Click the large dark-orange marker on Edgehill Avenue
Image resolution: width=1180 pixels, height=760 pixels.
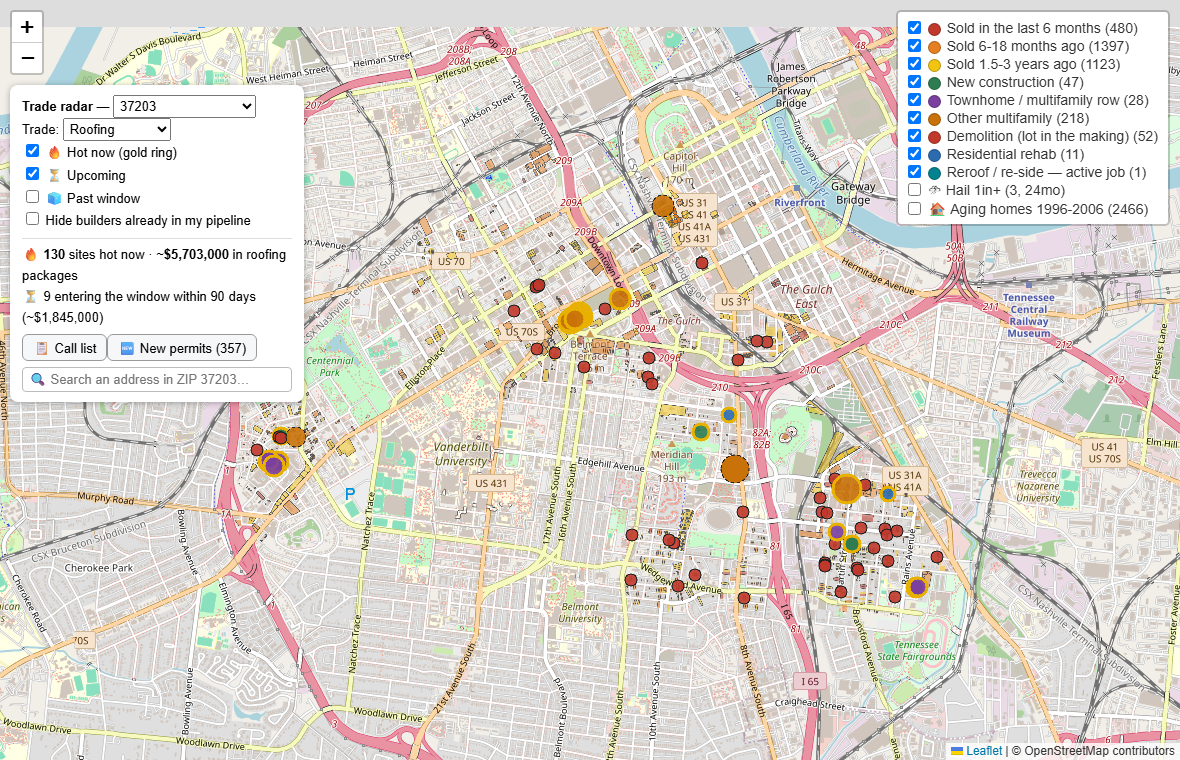click(x=735, y=469)
